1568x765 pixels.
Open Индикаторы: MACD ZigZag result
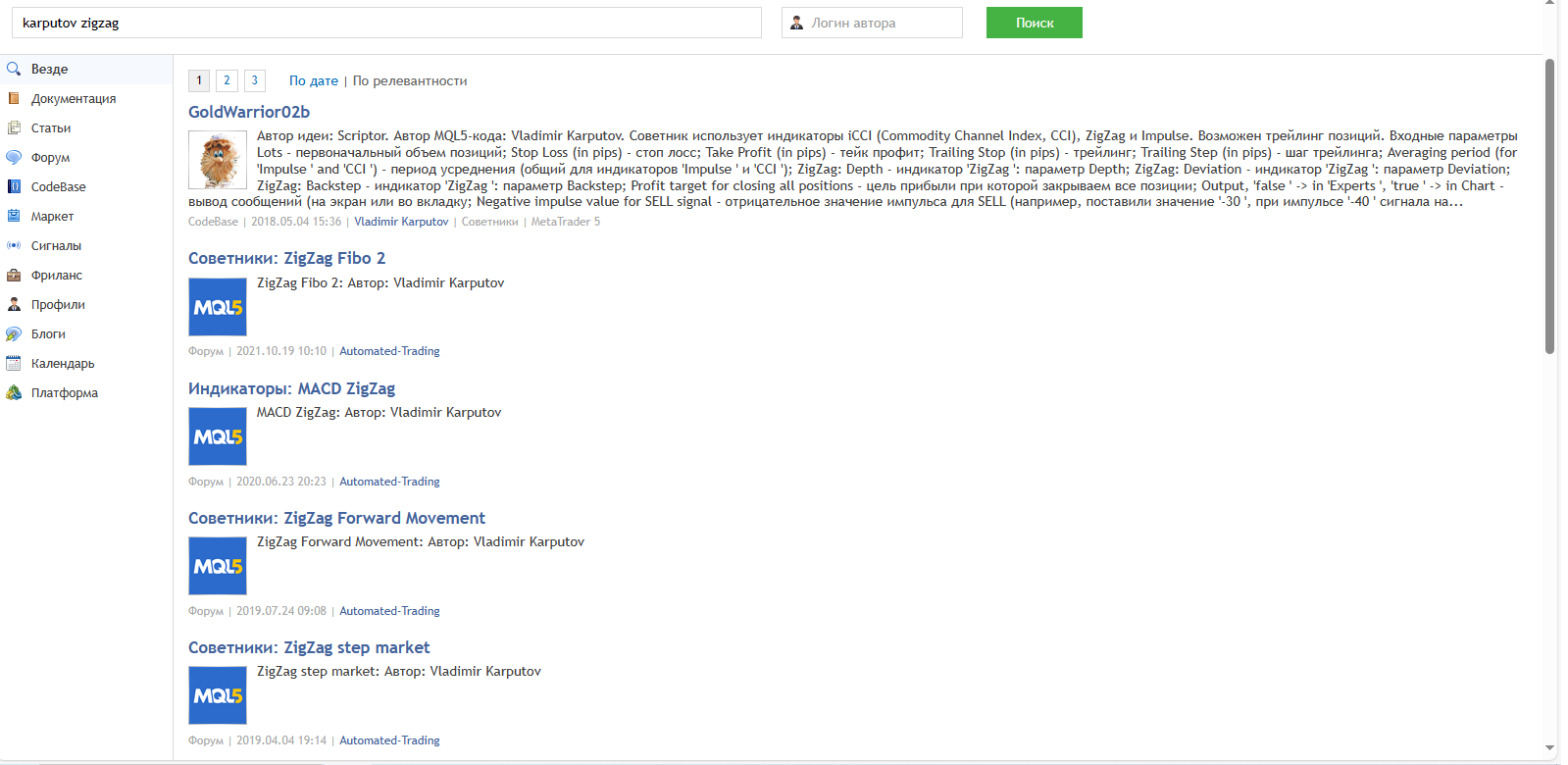[291, 388]
